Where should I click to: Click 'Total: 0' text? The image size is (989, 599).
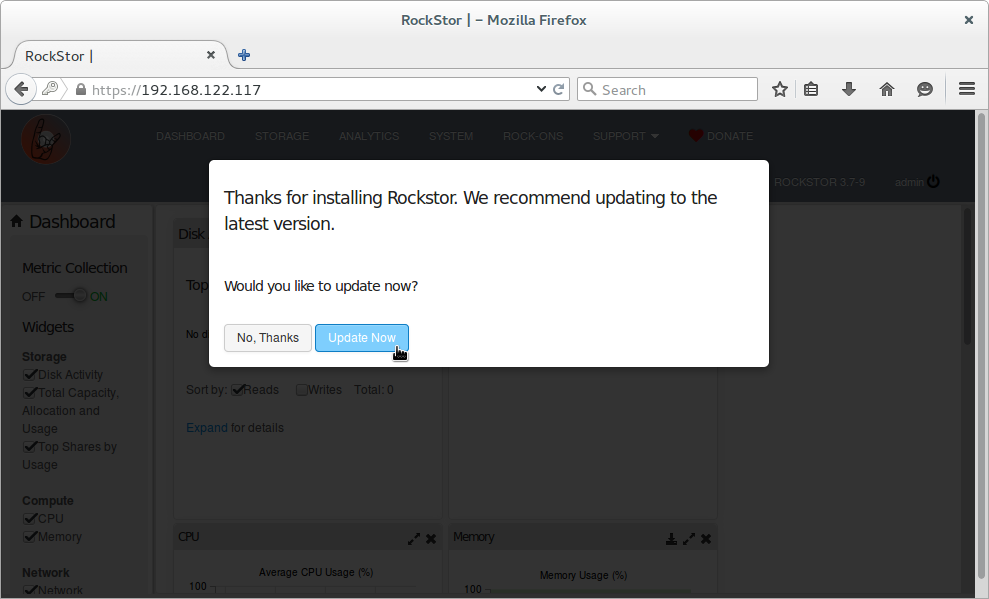[x=373, y=390]
